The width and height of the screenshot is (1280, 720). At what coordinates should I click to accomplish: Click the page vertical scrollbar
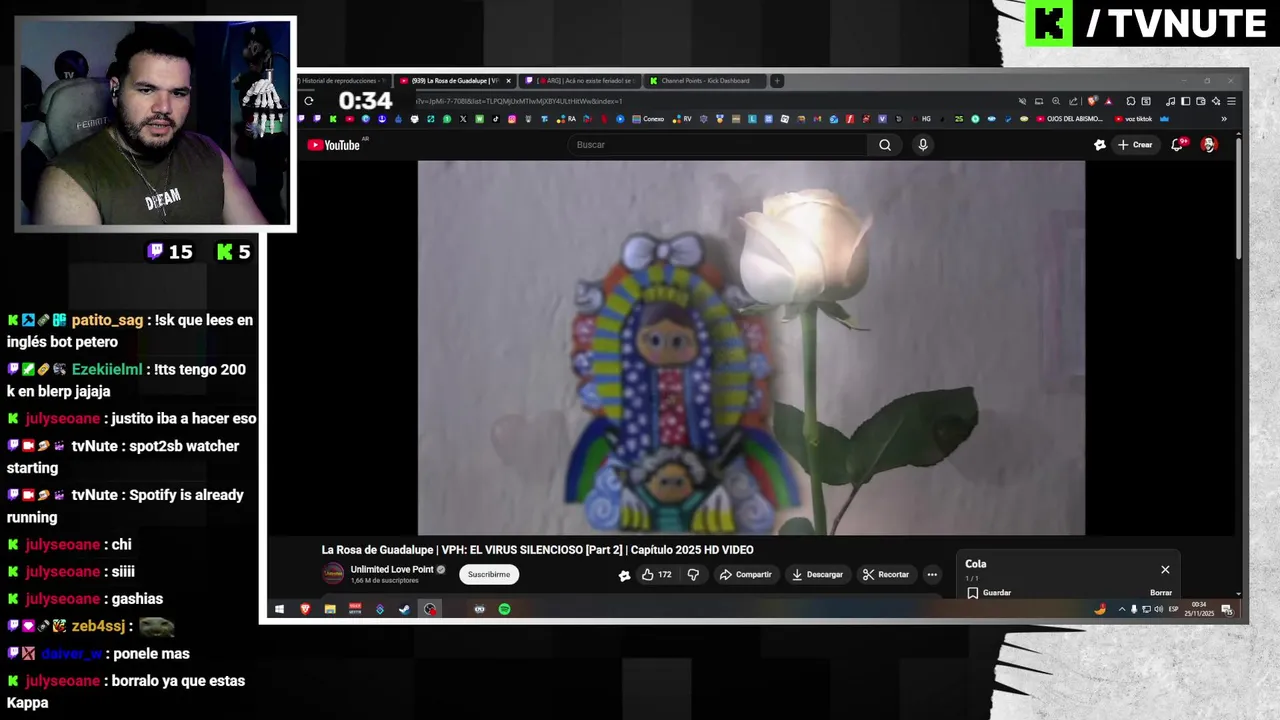coord(1239,200)
